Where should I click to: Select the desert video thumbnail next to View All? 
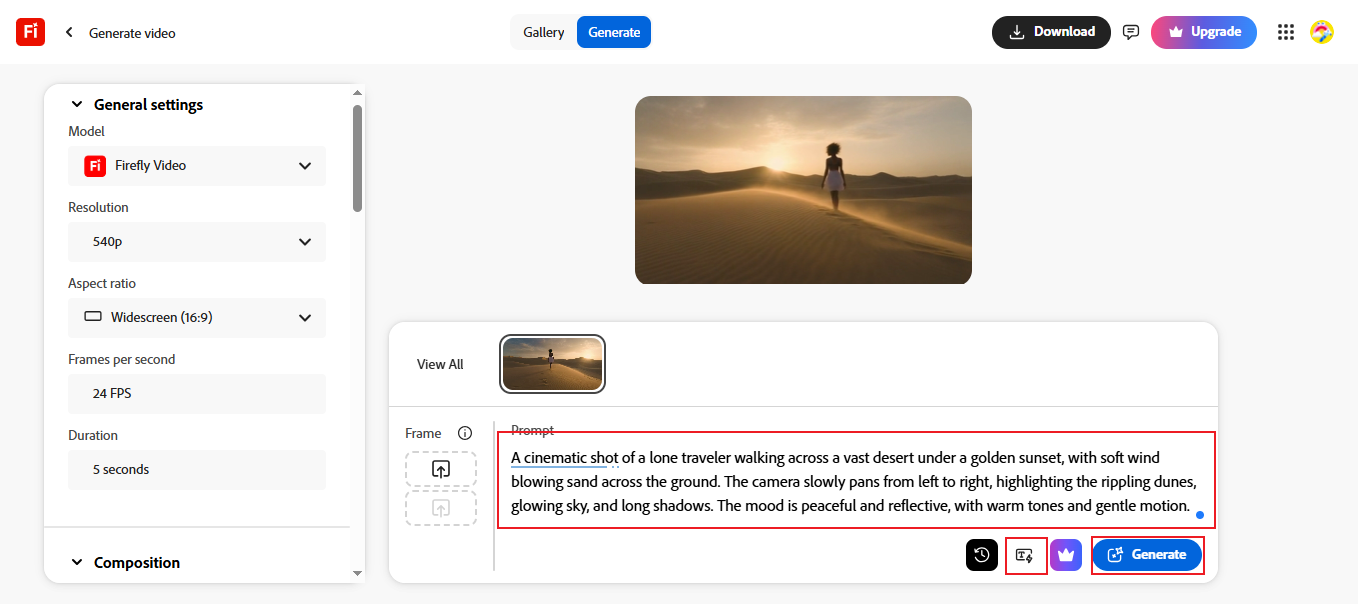pos(552,363)
